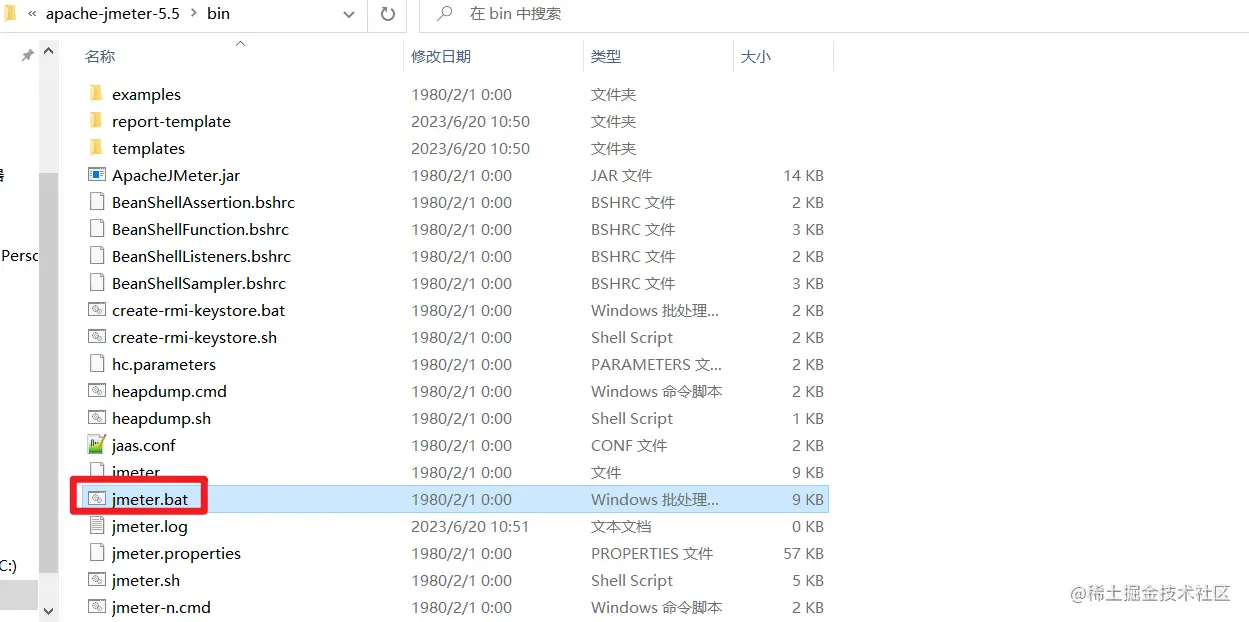Click the jmeter-n.cmd script icon
The image size is (1249, 622).
point(96,607)
